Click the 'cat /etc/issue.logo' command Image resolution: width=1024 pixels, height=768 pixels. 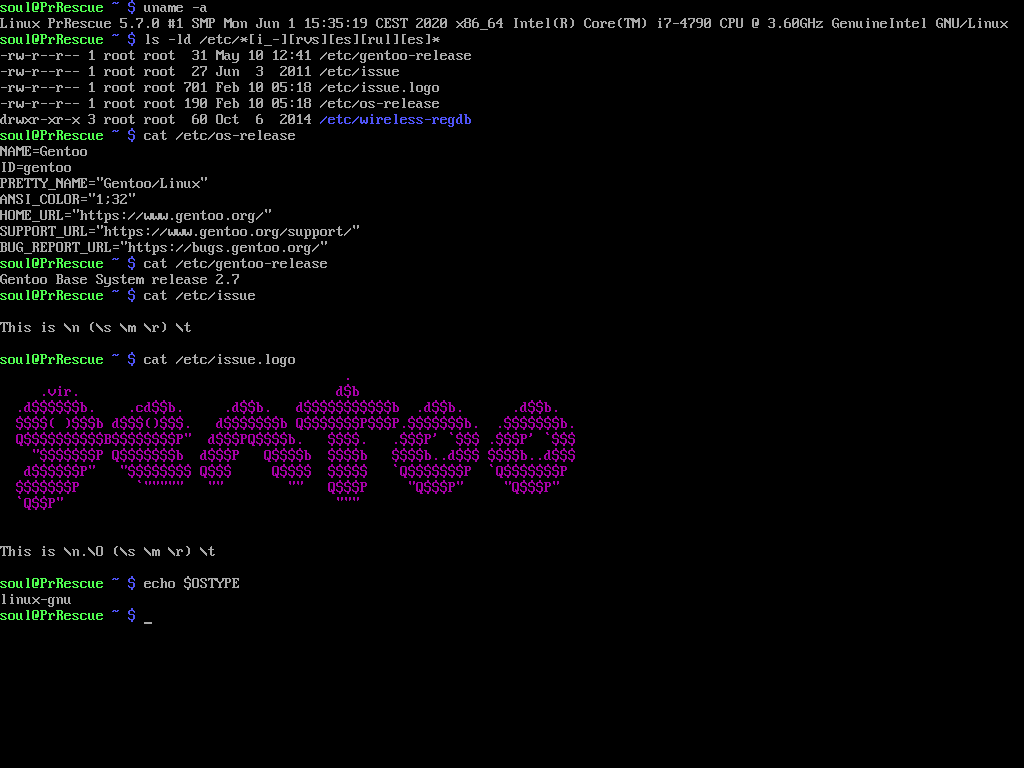219,360
